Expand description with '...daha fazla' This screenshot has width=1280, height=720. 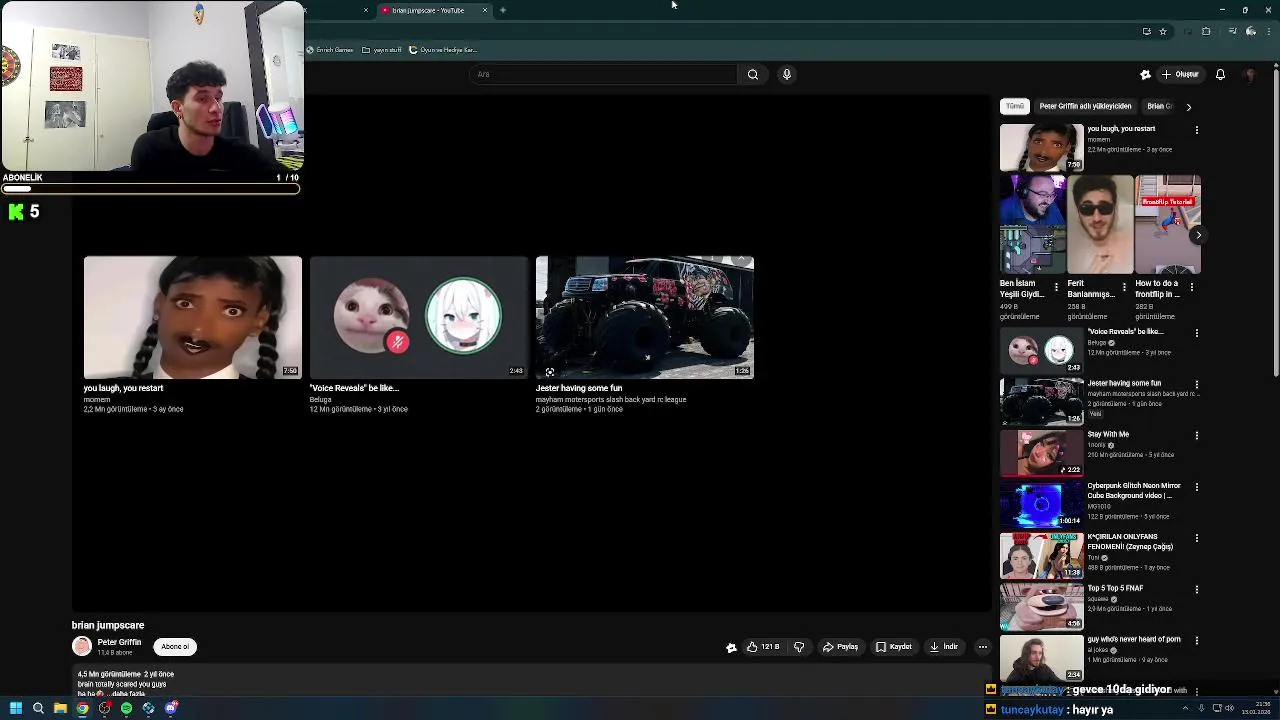coord(128,694)
